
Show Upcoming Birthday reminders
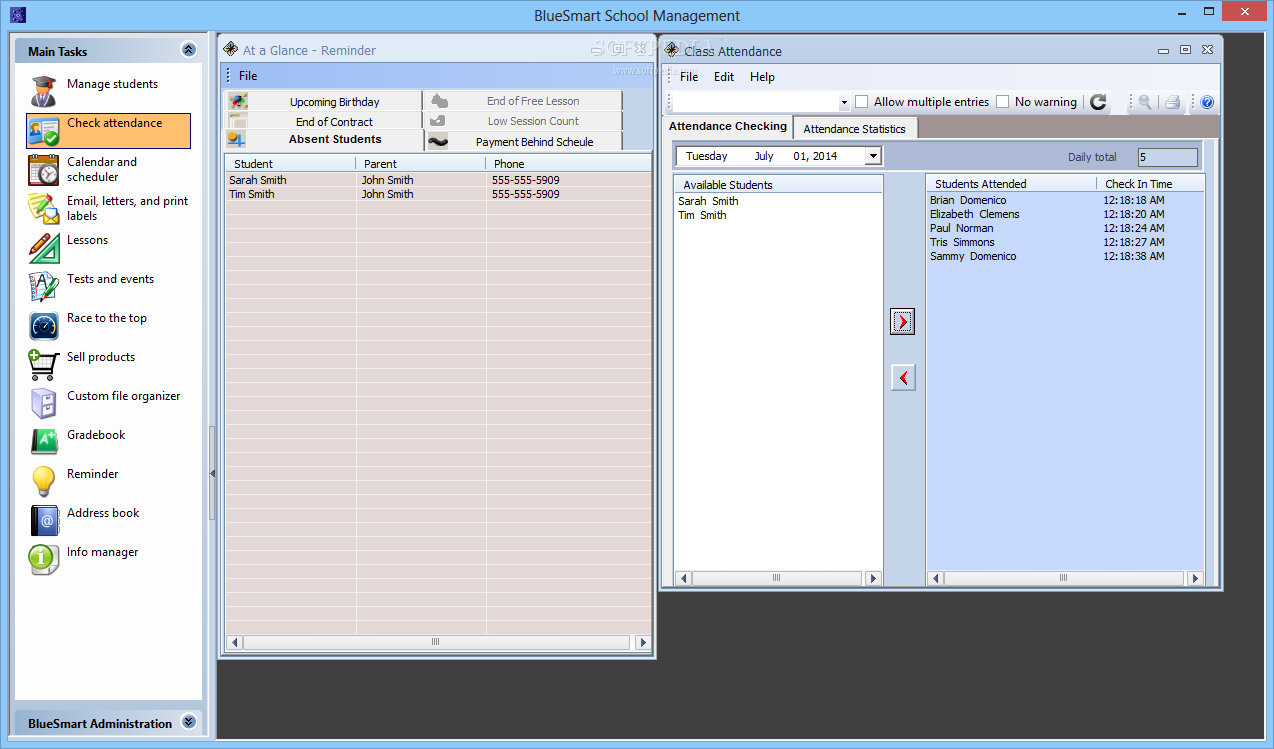point(323,101)
